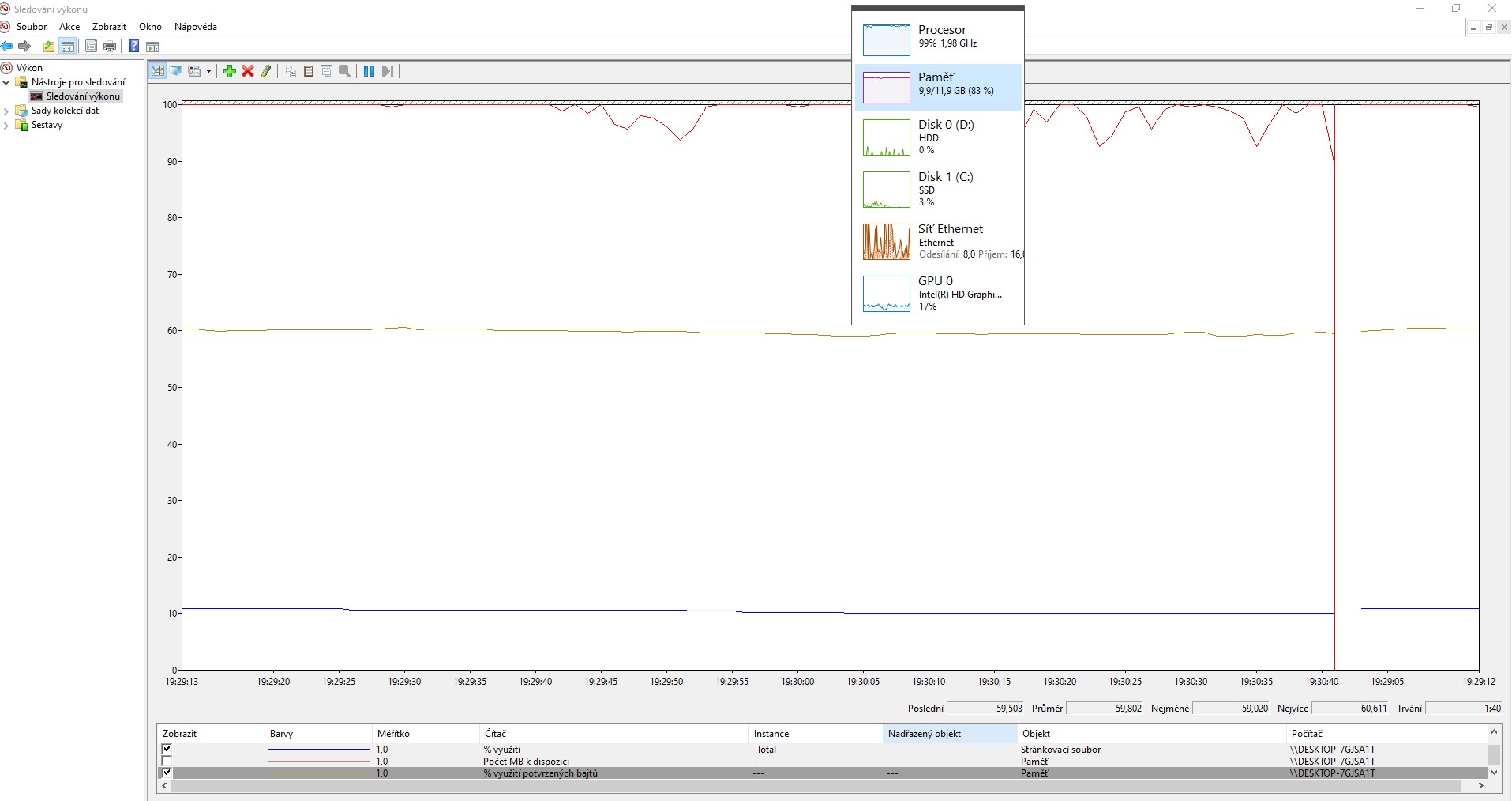The height and width of the screenshot is (801, 1512).
Task: Uncheck the '% využití' counter checkbox
Action: 167,749
